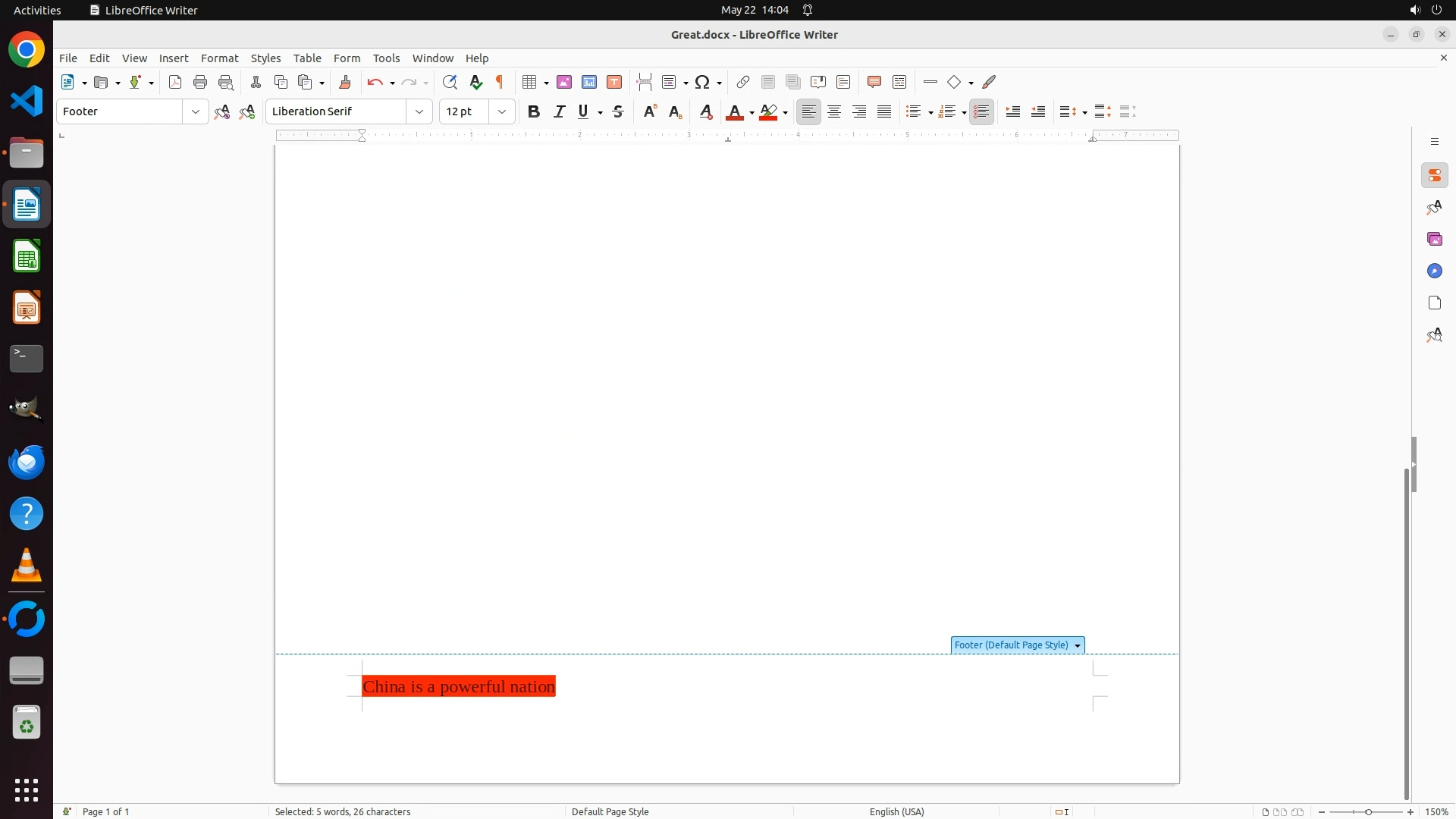Click Default Page Style in status bar

[x=610, y=811]
